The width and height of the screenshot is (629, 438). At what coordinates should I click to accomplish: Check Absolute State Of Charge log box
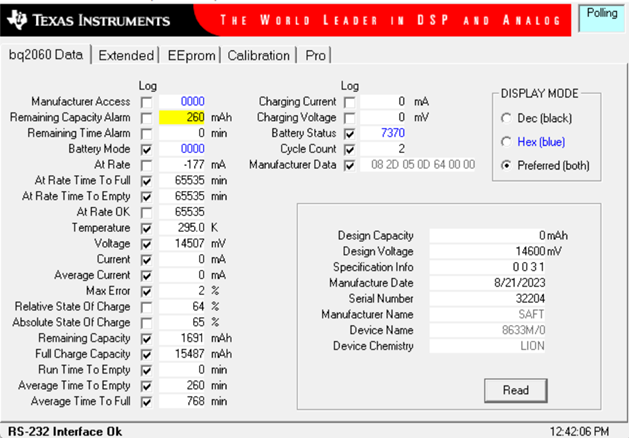coord(146,323)
